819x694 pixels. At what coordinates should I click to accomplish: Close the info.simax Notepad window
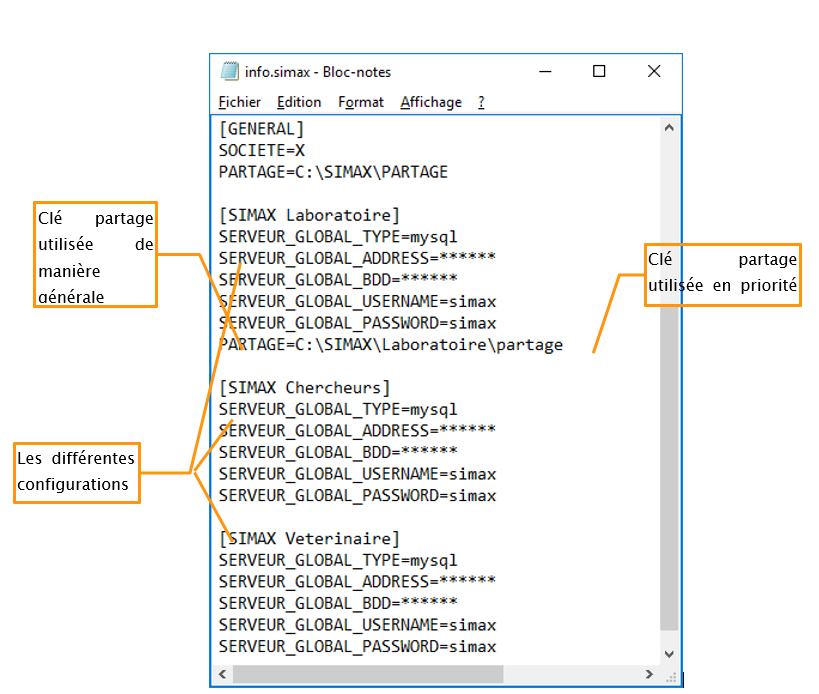[x=653, y=72]
